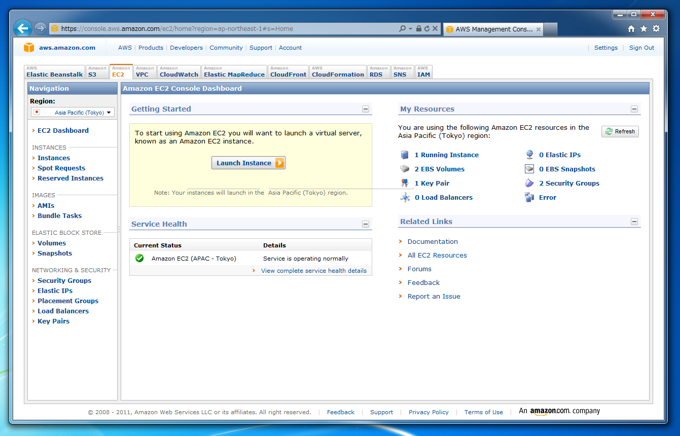The image size is (680, 436).
Task: Switch to the SNS tab
Action: 402,72
